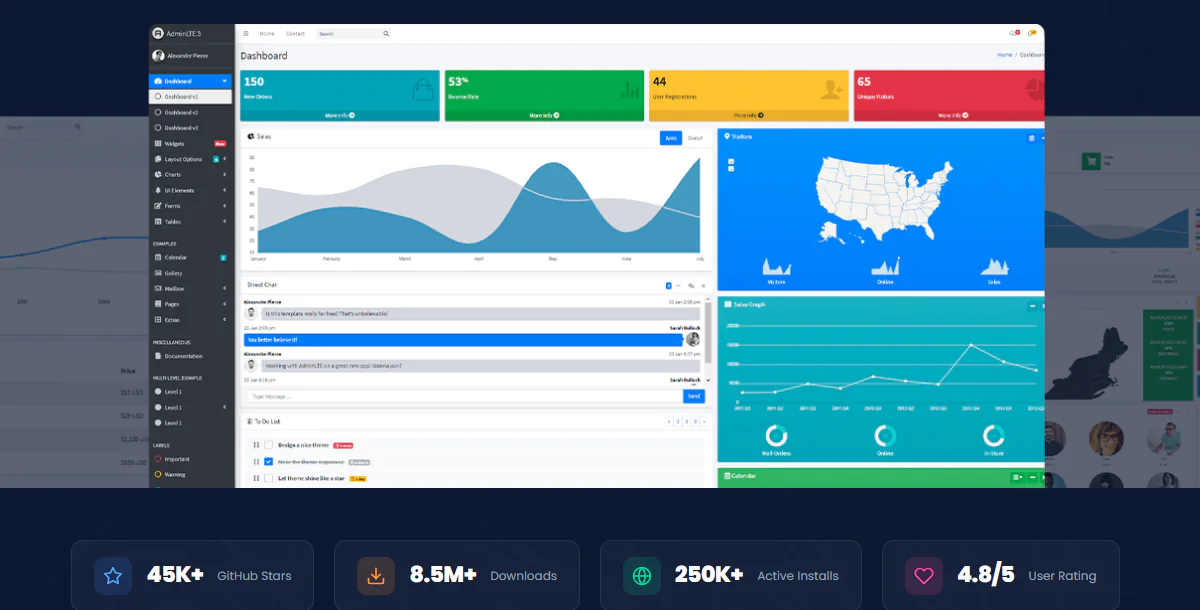1200x610 pixels.
Task: Switch to the Donut tab in Sales
Action: 695,138
